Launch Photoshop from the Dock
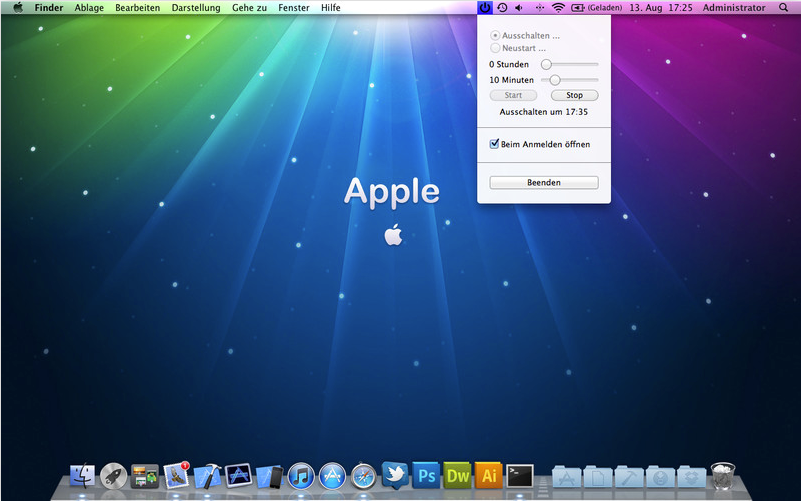 click(x=426, y=475)
